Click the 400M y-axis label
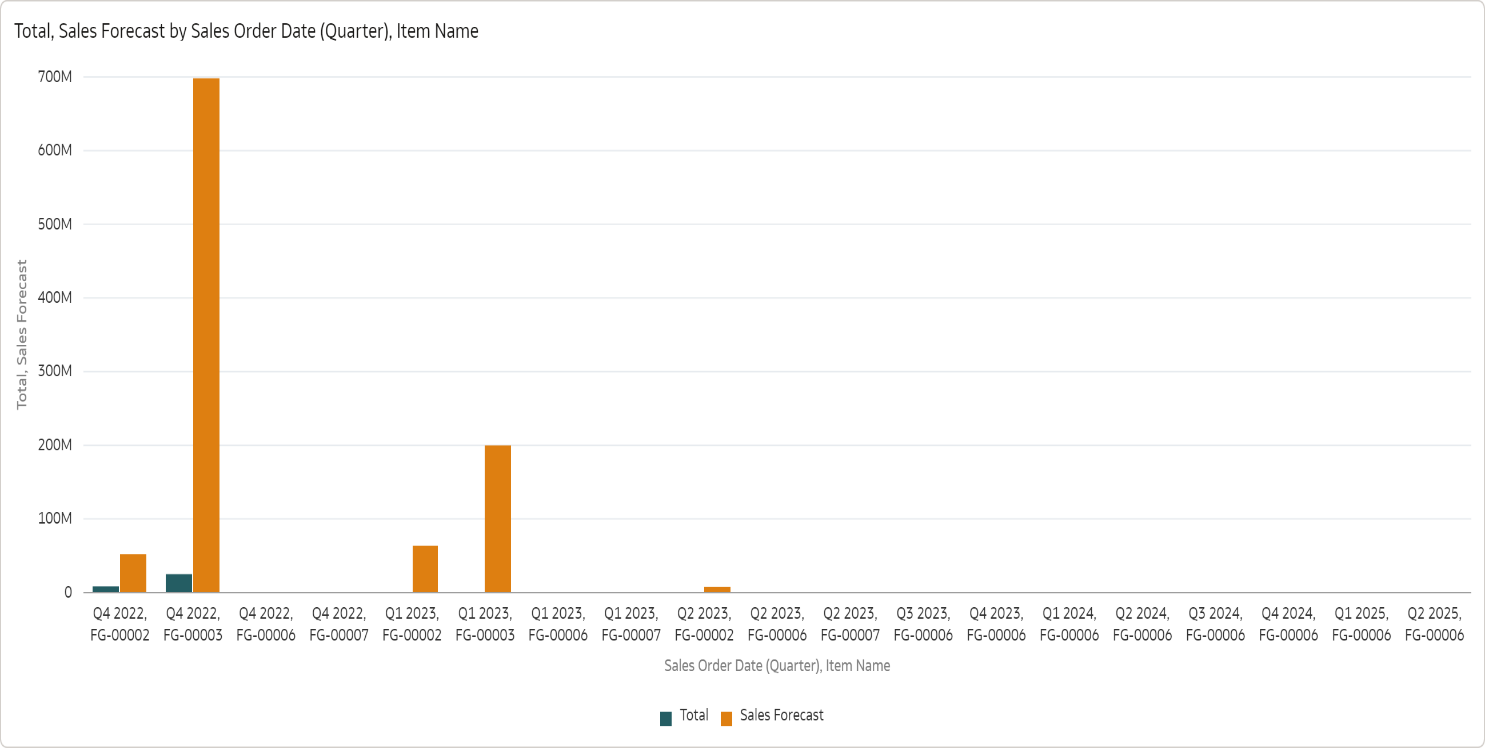 pos(56,298)
